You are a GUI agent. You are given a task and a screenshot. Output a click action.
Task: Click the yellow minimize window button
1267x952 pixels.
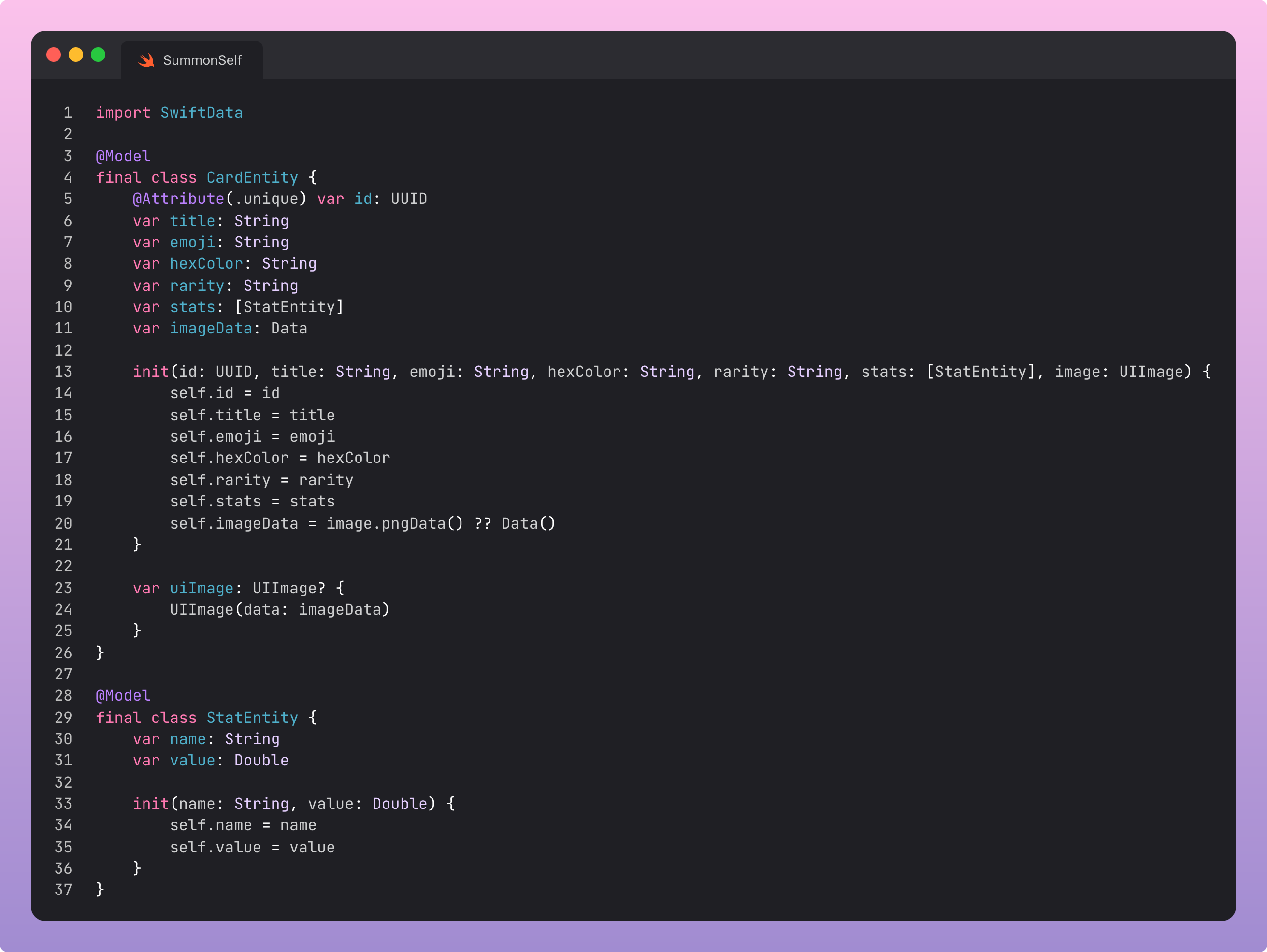click(76, 55)
